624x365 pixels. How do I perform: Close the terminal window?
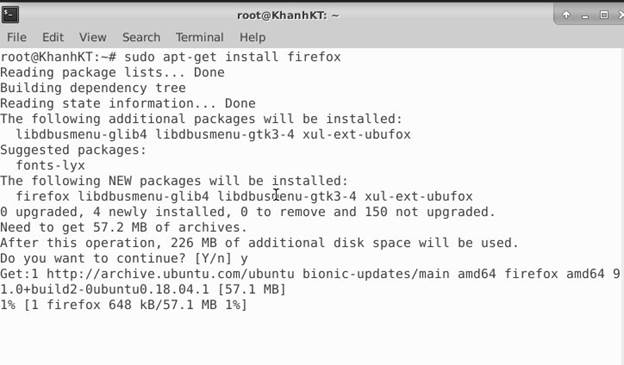click(x=620, y=15)
